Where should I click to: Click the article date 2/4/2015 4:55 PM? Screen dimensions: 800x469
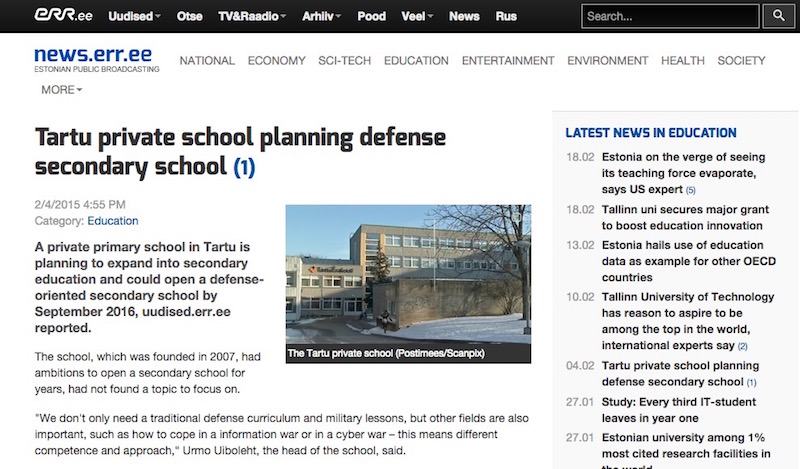tap(80, 205)
